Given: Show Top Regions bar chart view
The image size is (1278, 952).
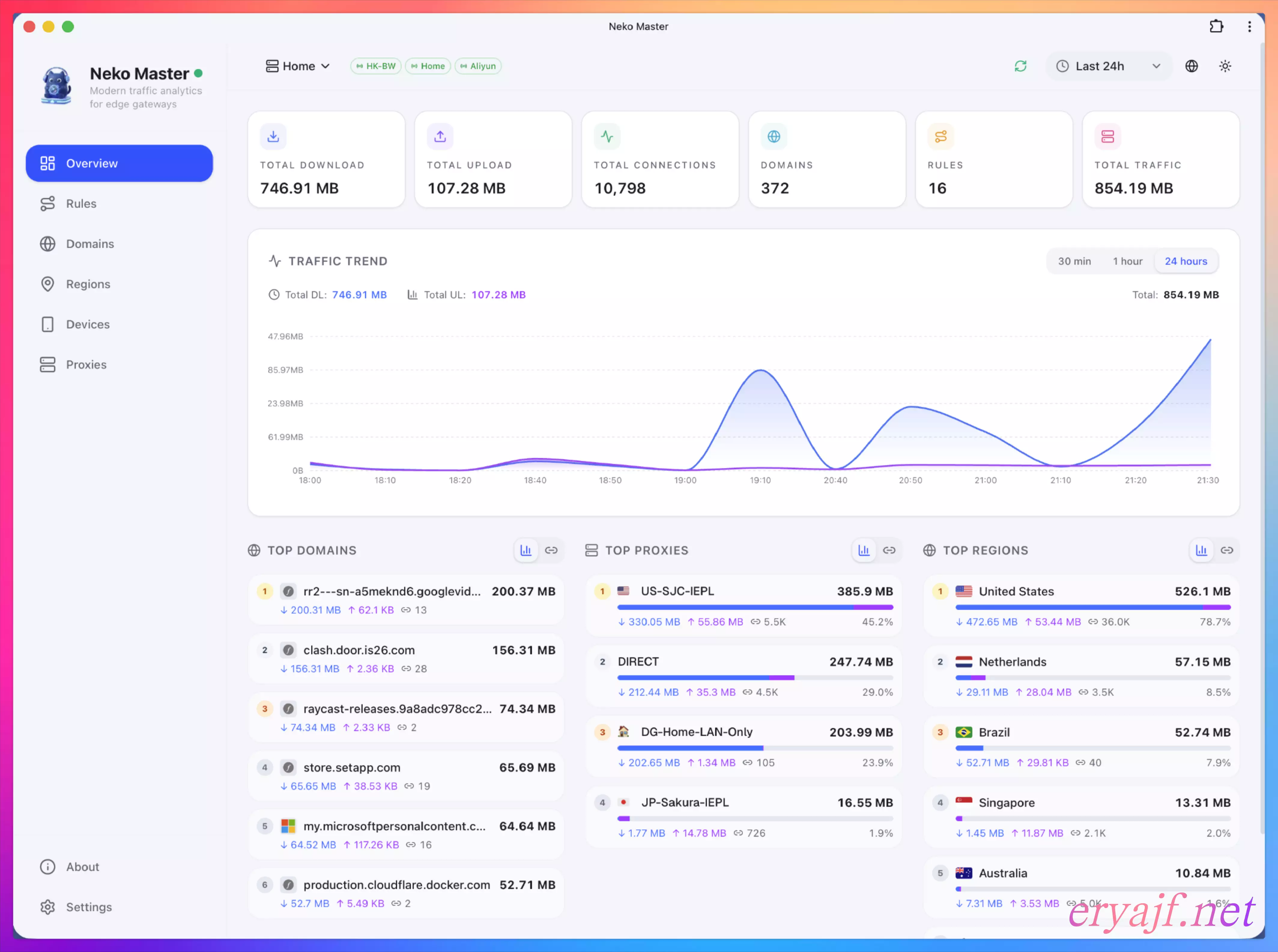Looking at the screenshot, I should [x=1201, y=550].
